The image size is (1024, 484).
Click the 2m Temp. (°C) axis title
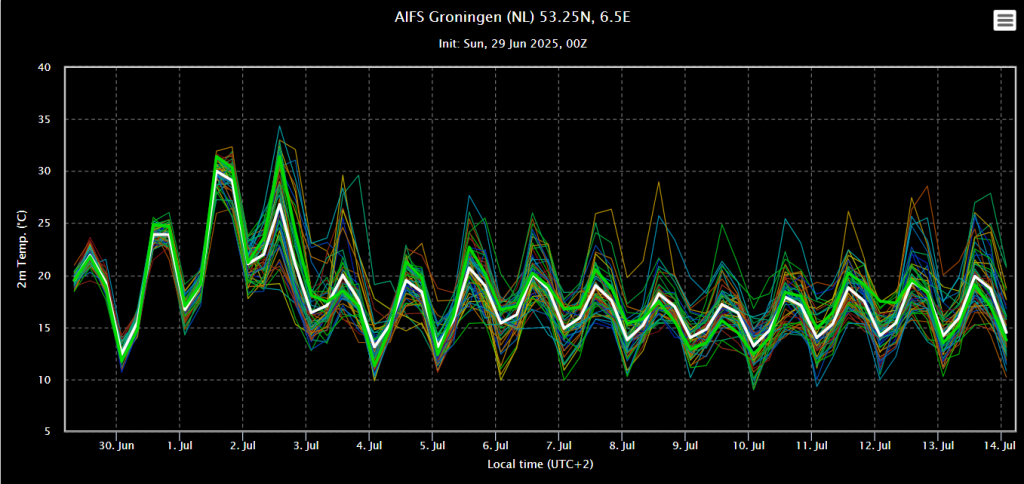22,249
